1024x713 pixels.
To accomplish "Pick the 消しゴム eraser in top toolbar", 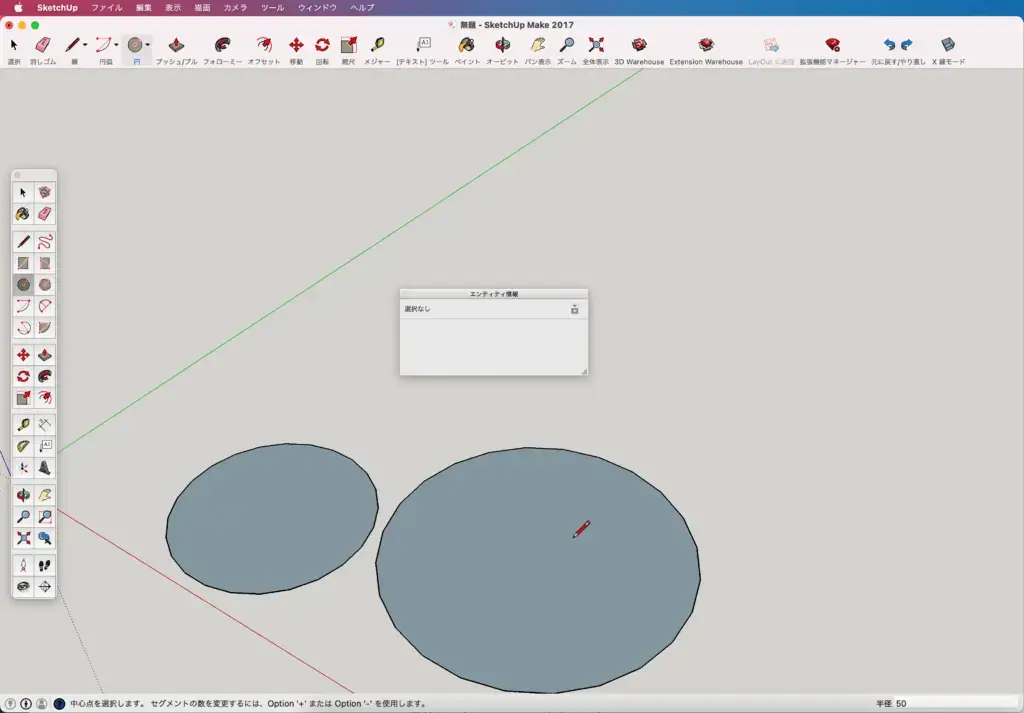I will [x=42, y=44].
